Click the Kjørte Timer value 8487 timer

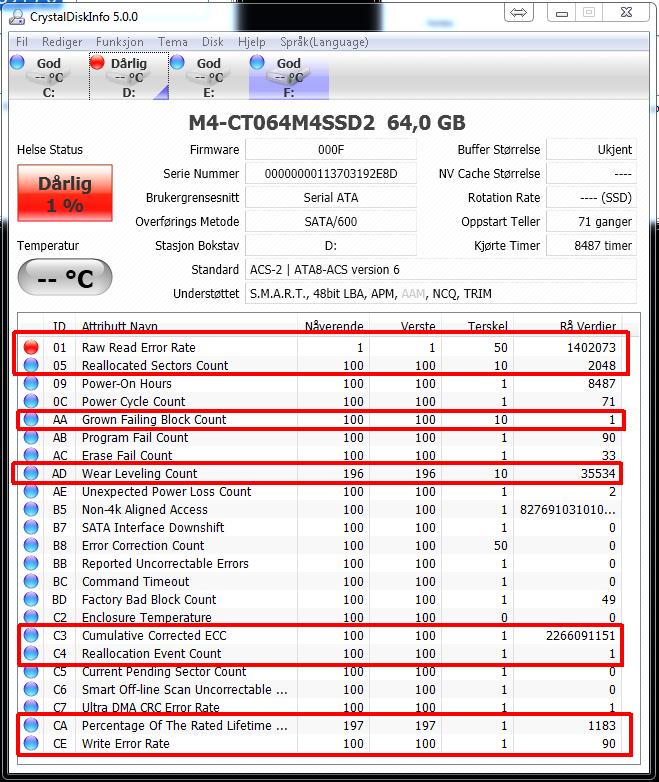click(592, 245)
